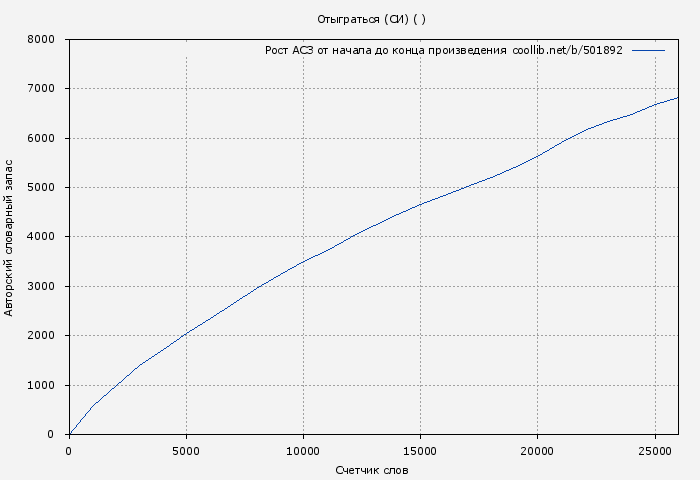Screen dimensions: 700x480
Task: Click the 3000 tick label on Y-axis
Action: [40, 287]
